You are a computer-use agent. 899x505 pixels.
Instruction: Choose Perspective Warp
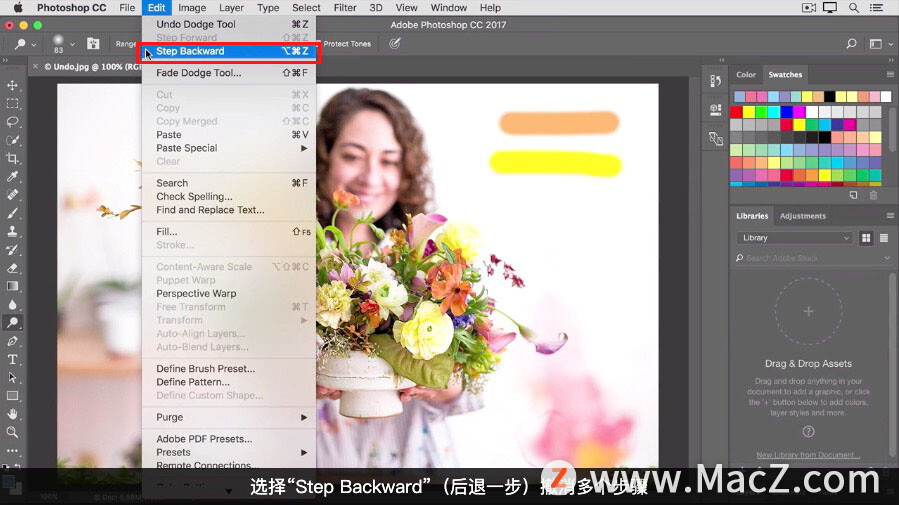tap(229, 293)
